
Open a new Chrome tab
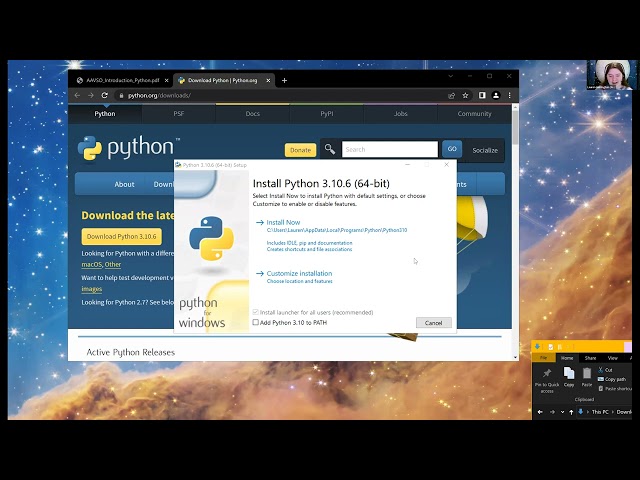[284, 80]
